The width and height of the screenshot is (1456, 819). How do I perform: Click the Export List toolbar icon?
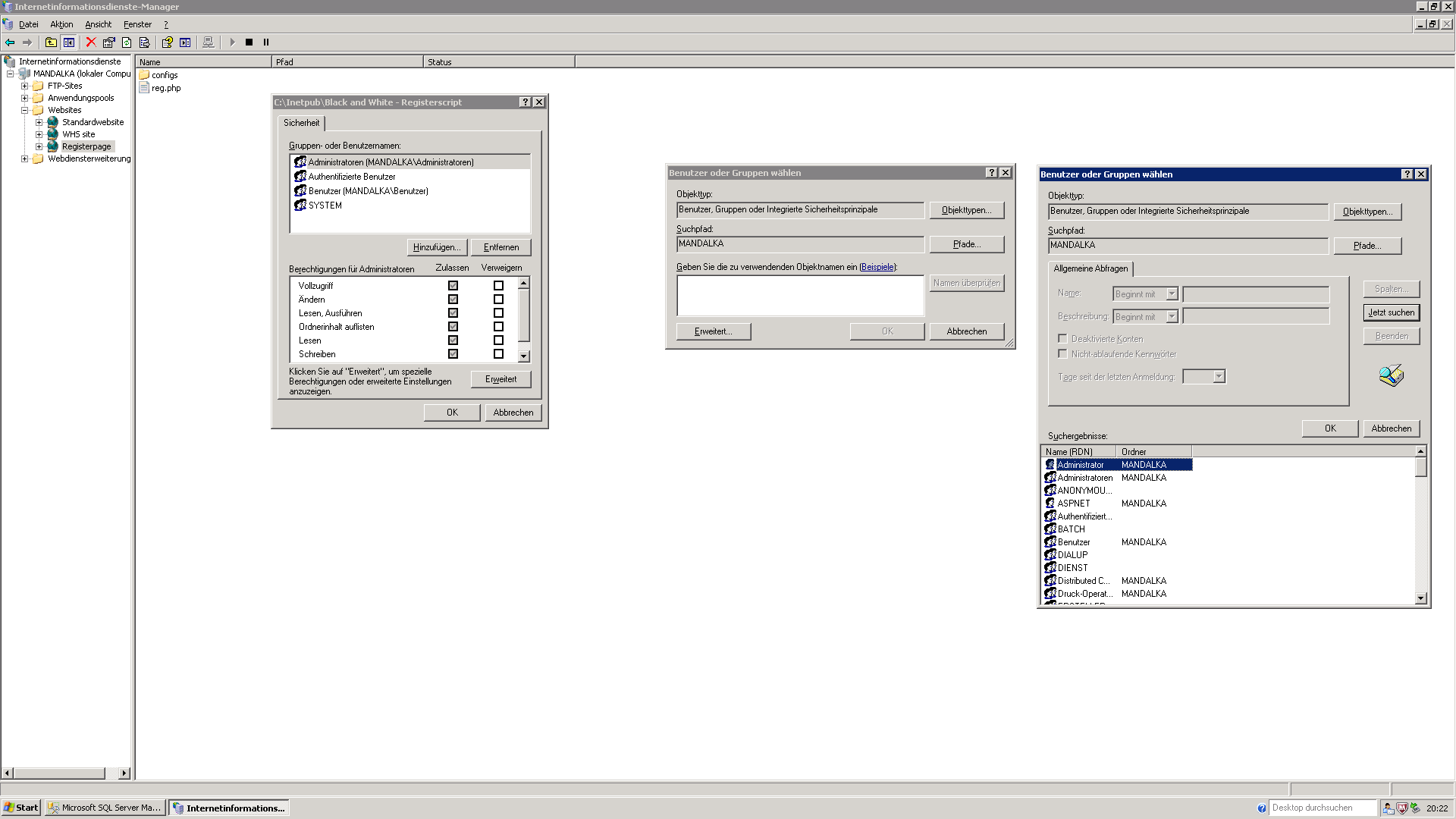coord(144,42)
